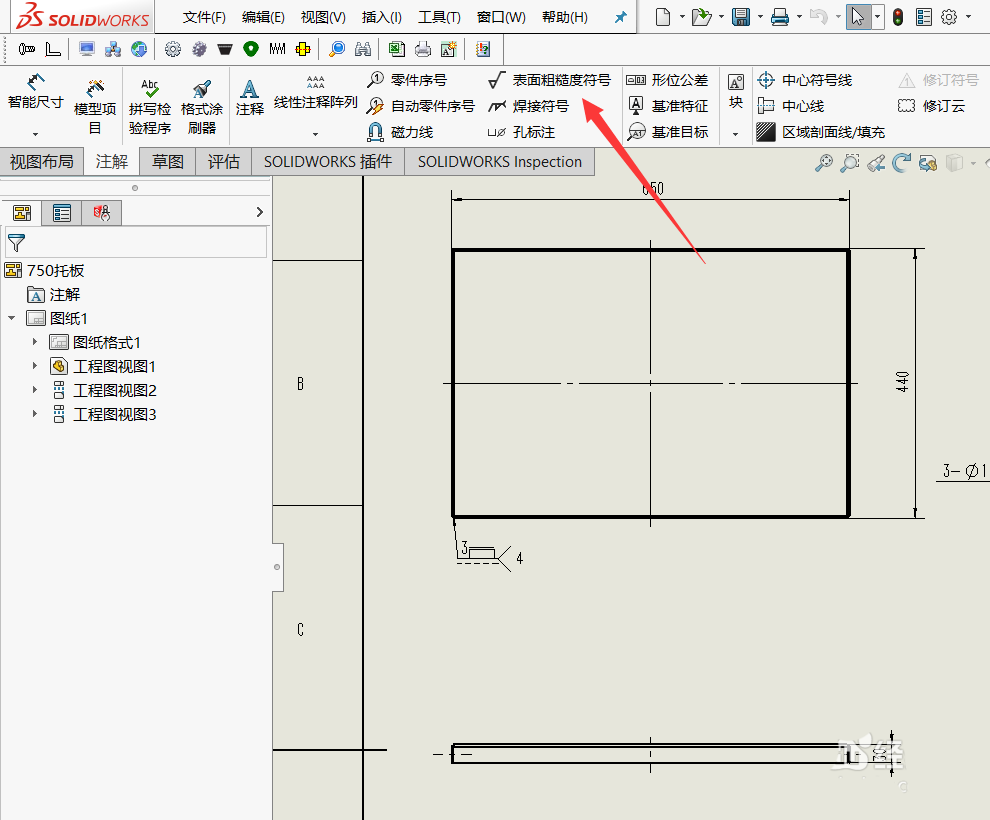
Task: Open Linear Note Pattern dropdown arrow
Action: [x=316, y=134]
